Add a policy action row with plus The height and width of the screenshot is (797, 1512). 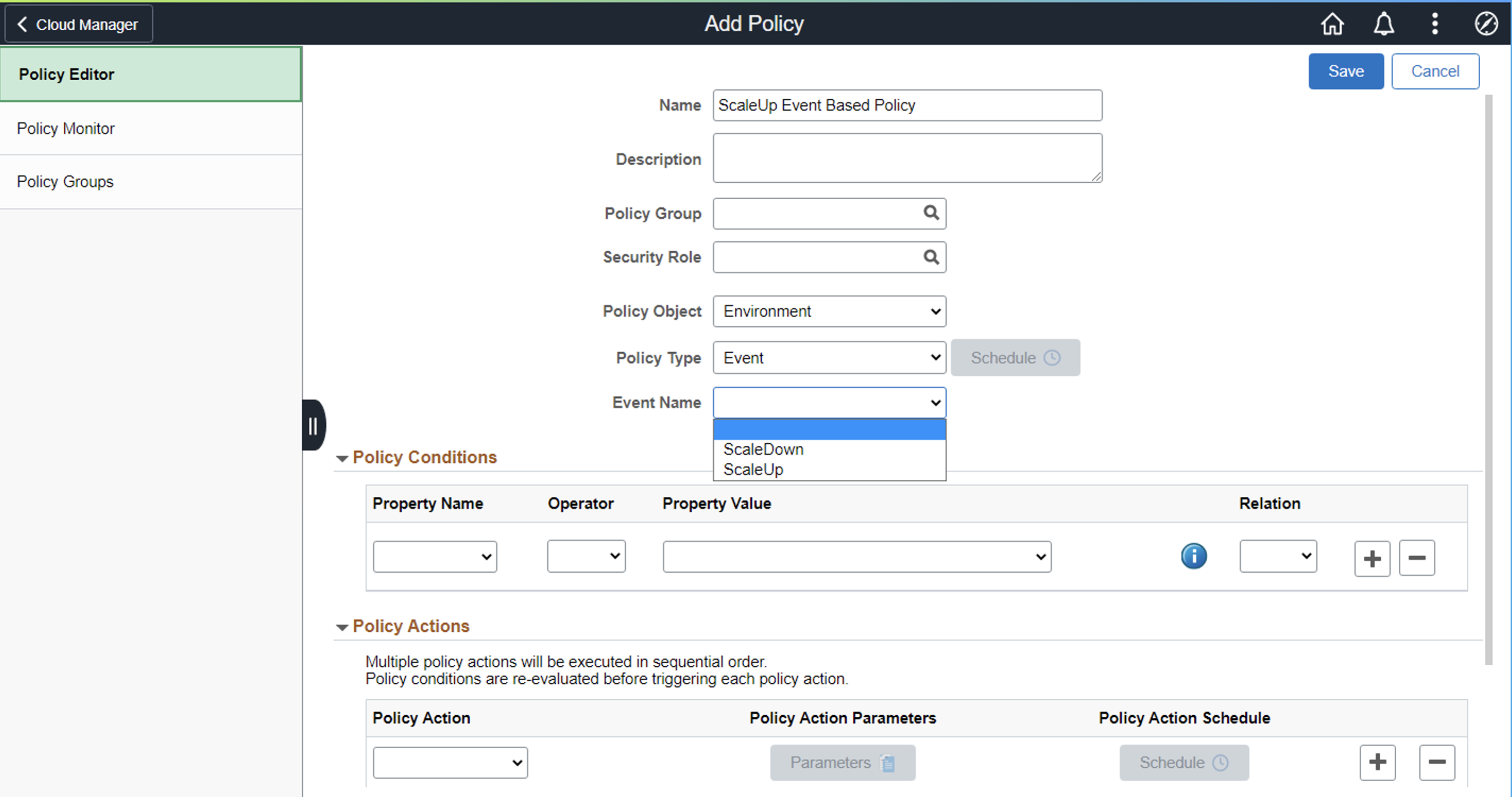[x=1377, y=762]
